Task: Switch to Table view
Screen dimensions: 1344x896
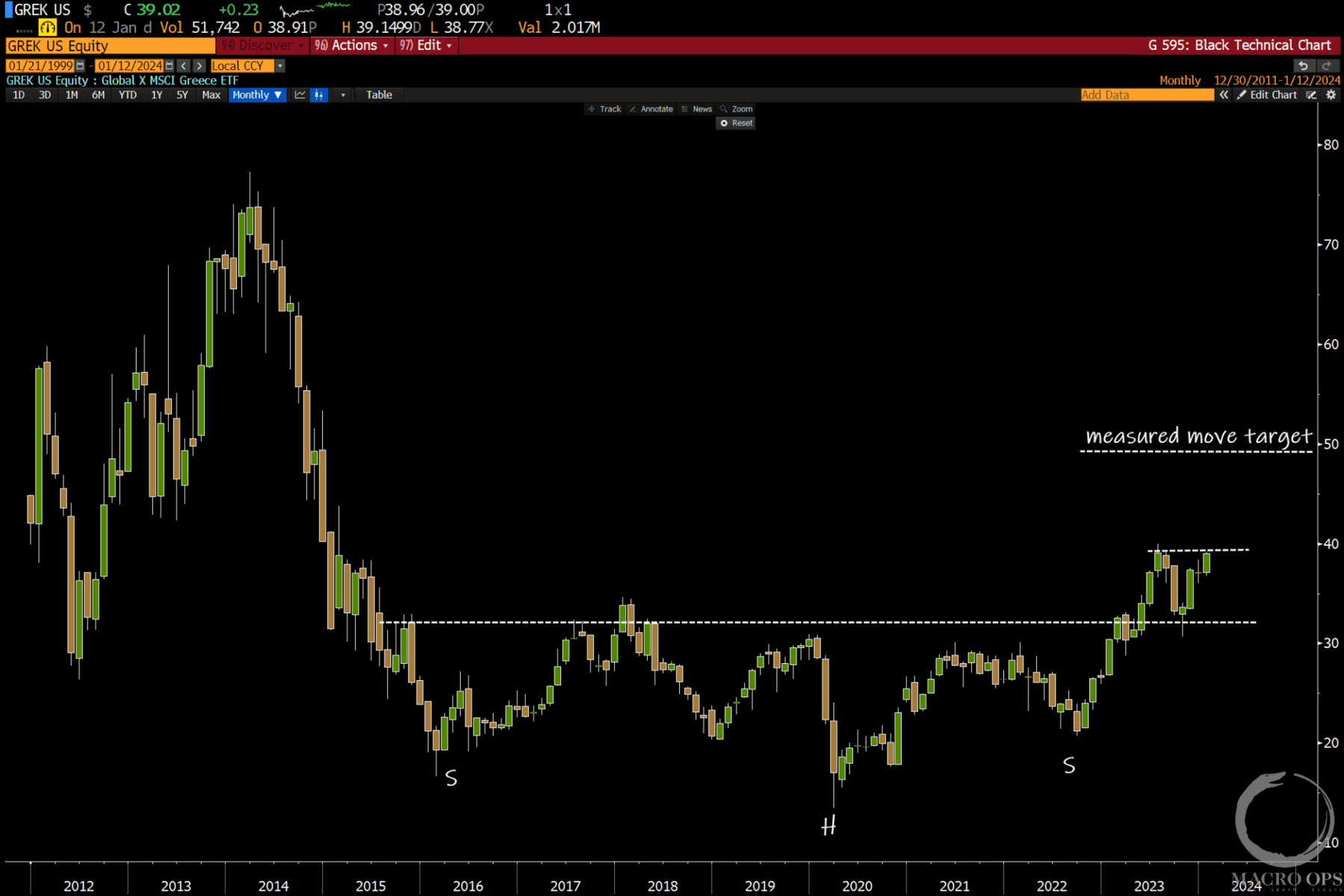Action: [379, 95]
